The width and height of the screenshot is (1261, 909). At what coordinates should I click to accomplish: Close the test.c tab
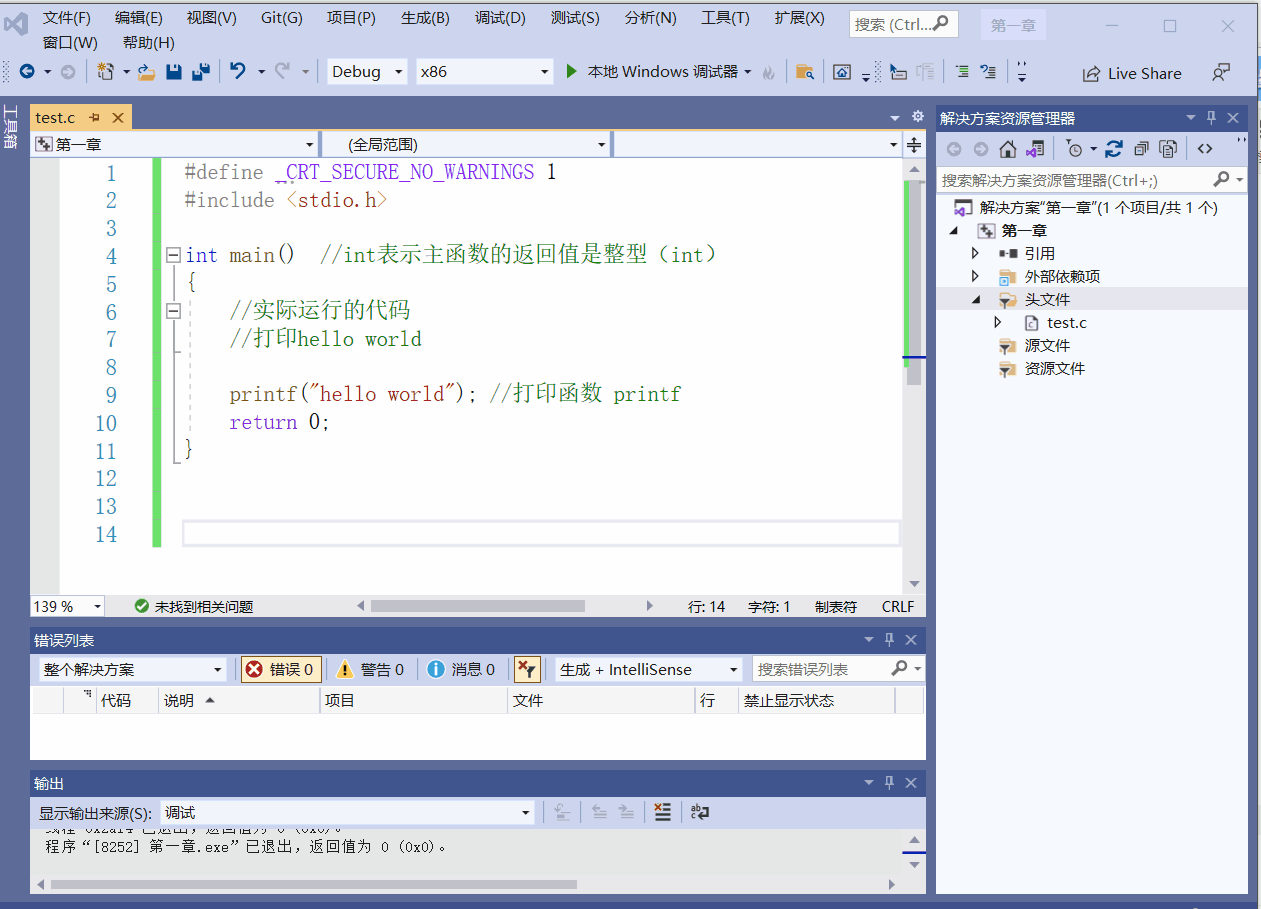(118, 118)
